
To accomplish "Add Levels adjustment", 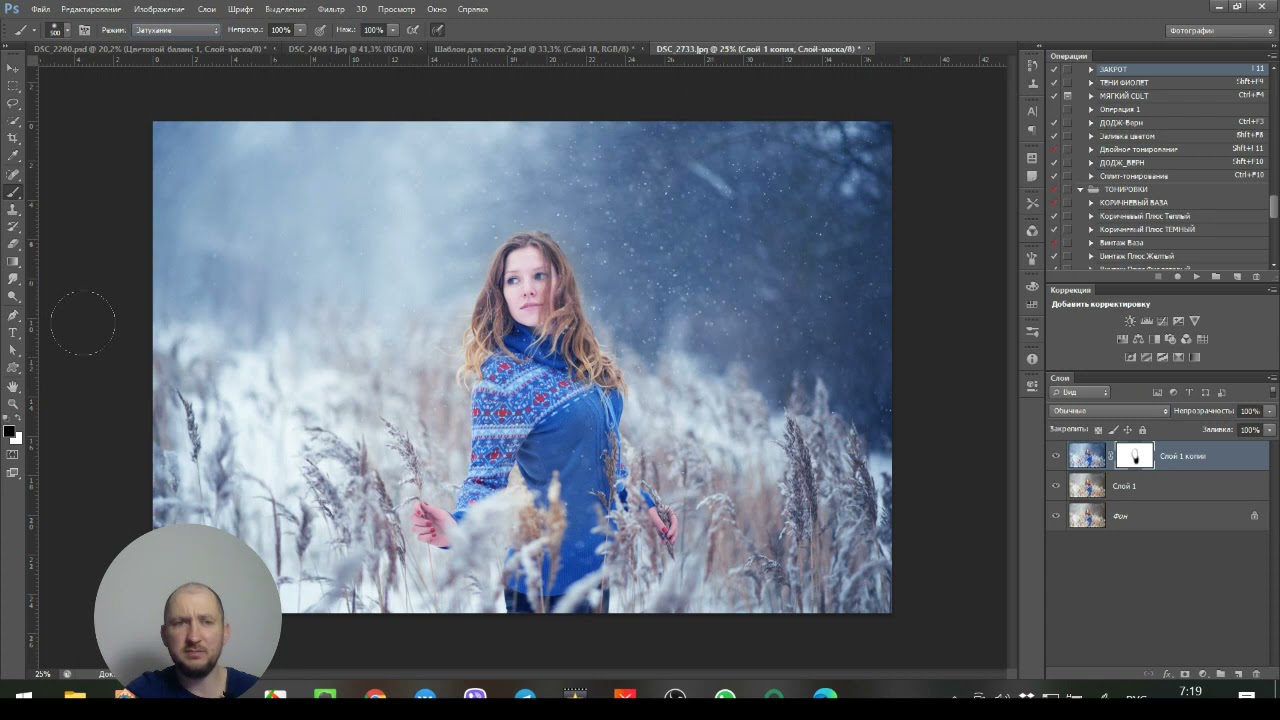I will [x=1146, y=321].
